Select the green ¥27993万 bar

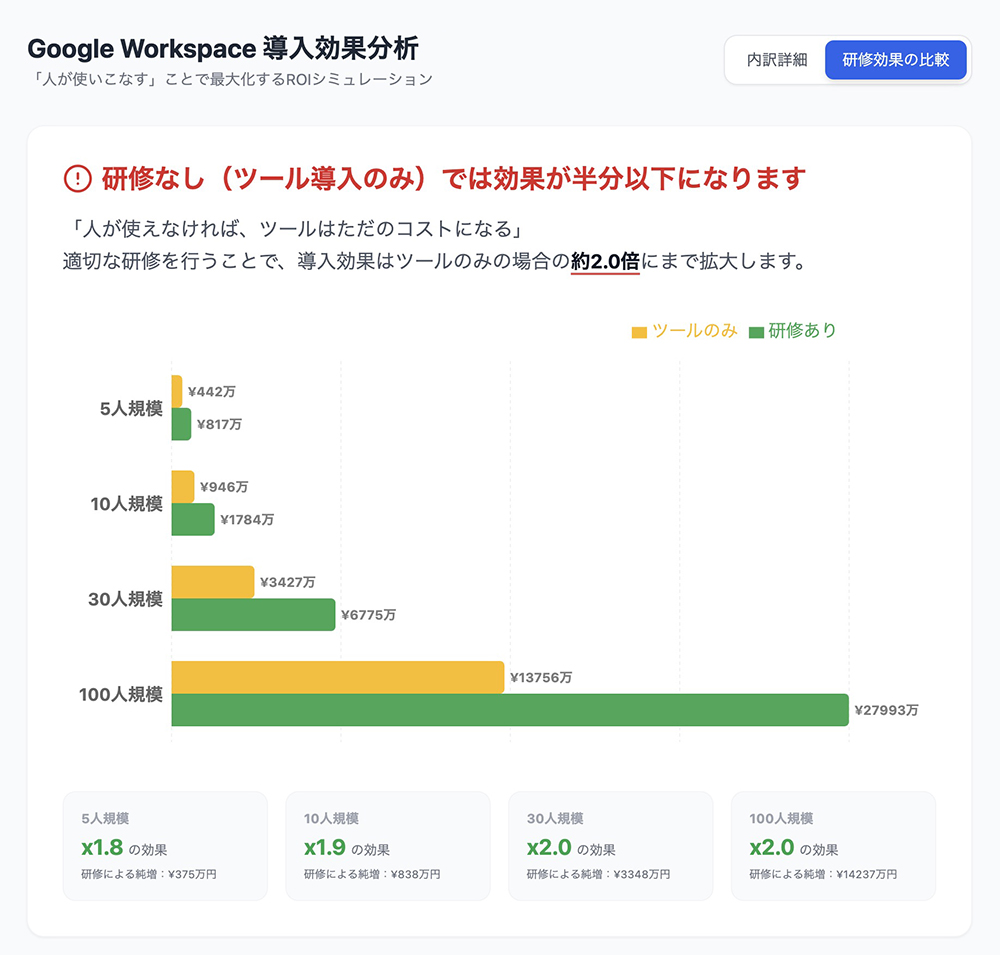[509, 709]
